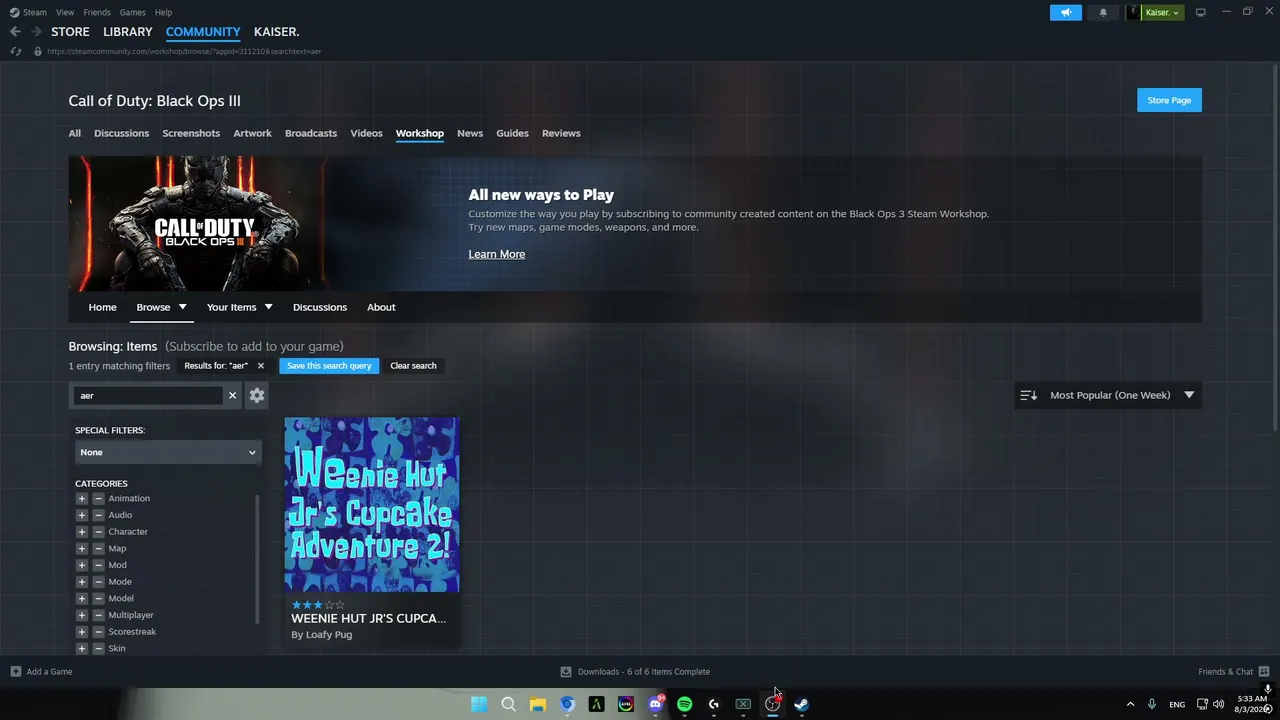Open the View menu

click(x=65, y=12)
